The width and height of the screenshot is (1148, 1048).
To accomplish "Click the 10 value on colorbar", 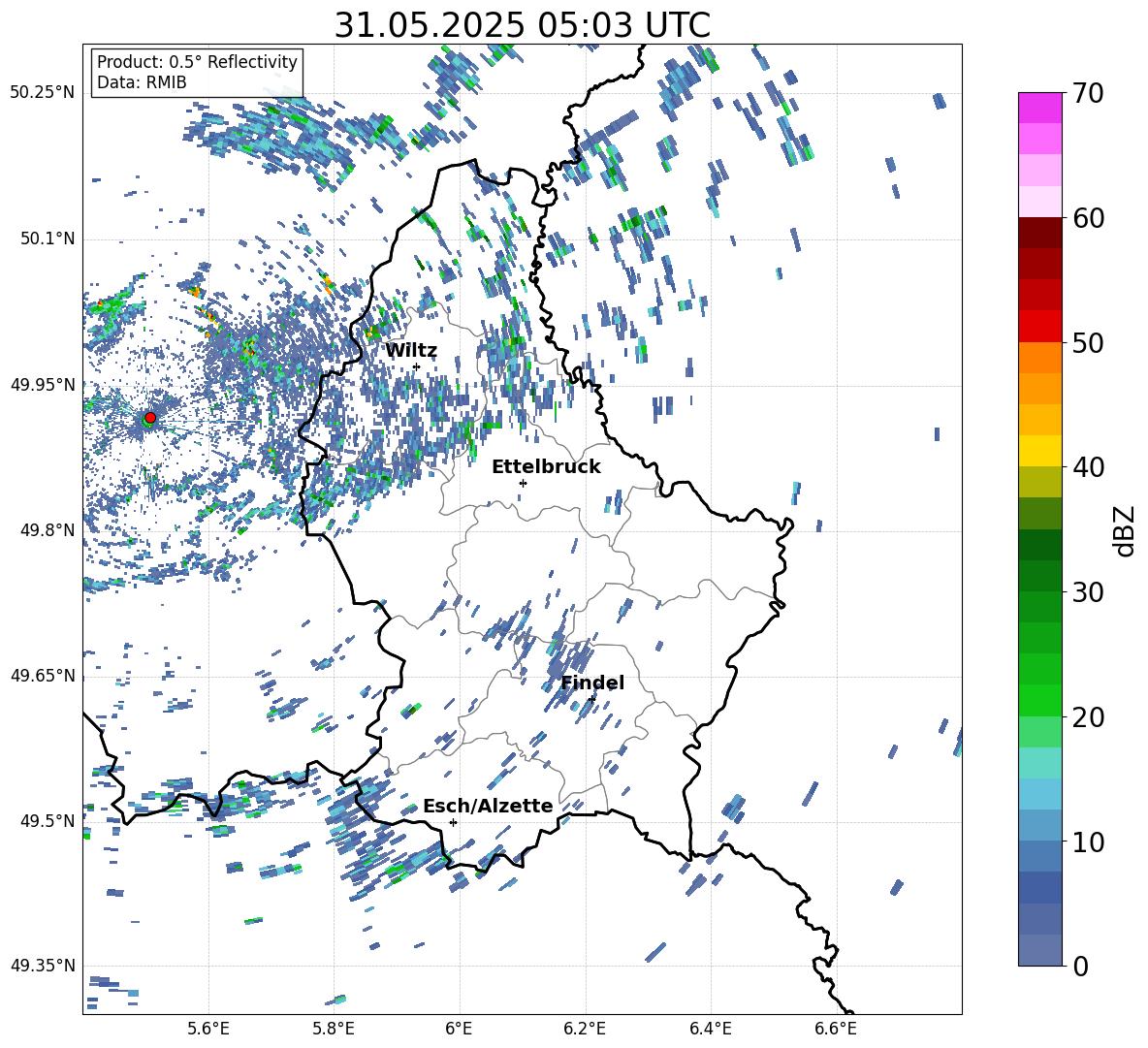I will tap(1089, 842).
